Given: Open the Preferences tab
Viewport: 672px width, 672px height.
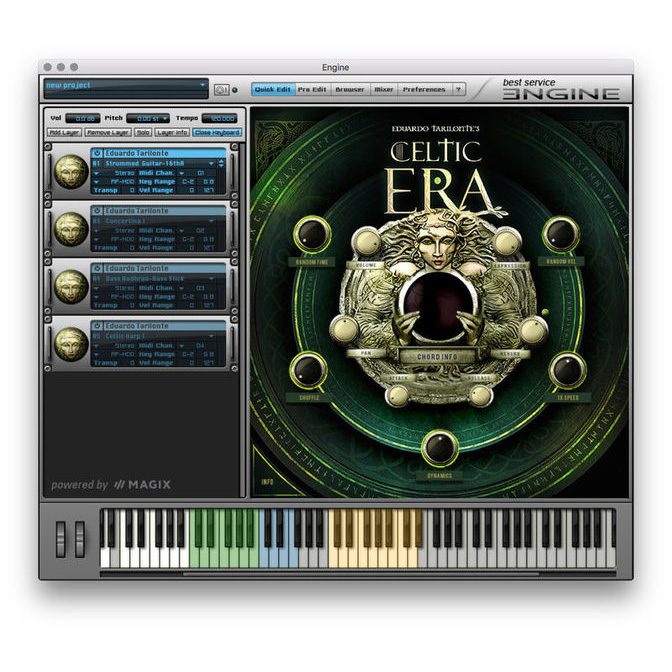Looking at the screenshot, I should click(424, 90).
